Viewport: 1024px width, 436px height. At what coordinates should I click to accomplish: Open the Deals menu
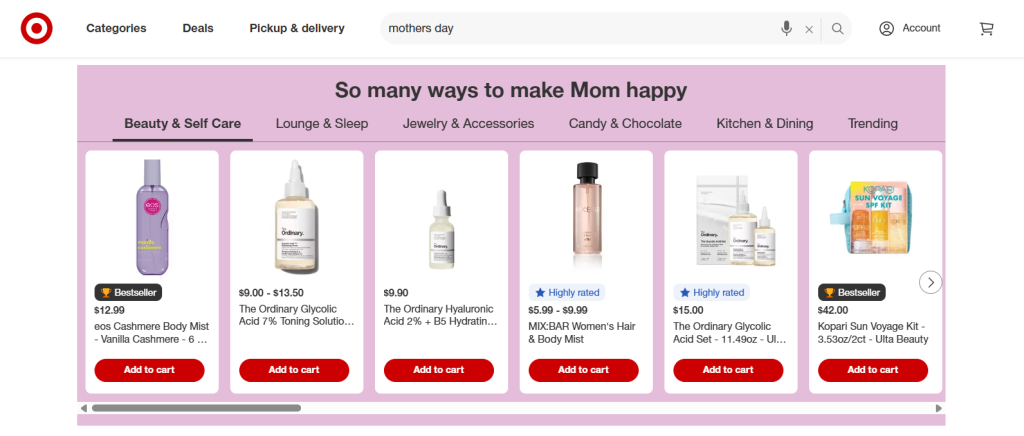[x=198, y=28]
